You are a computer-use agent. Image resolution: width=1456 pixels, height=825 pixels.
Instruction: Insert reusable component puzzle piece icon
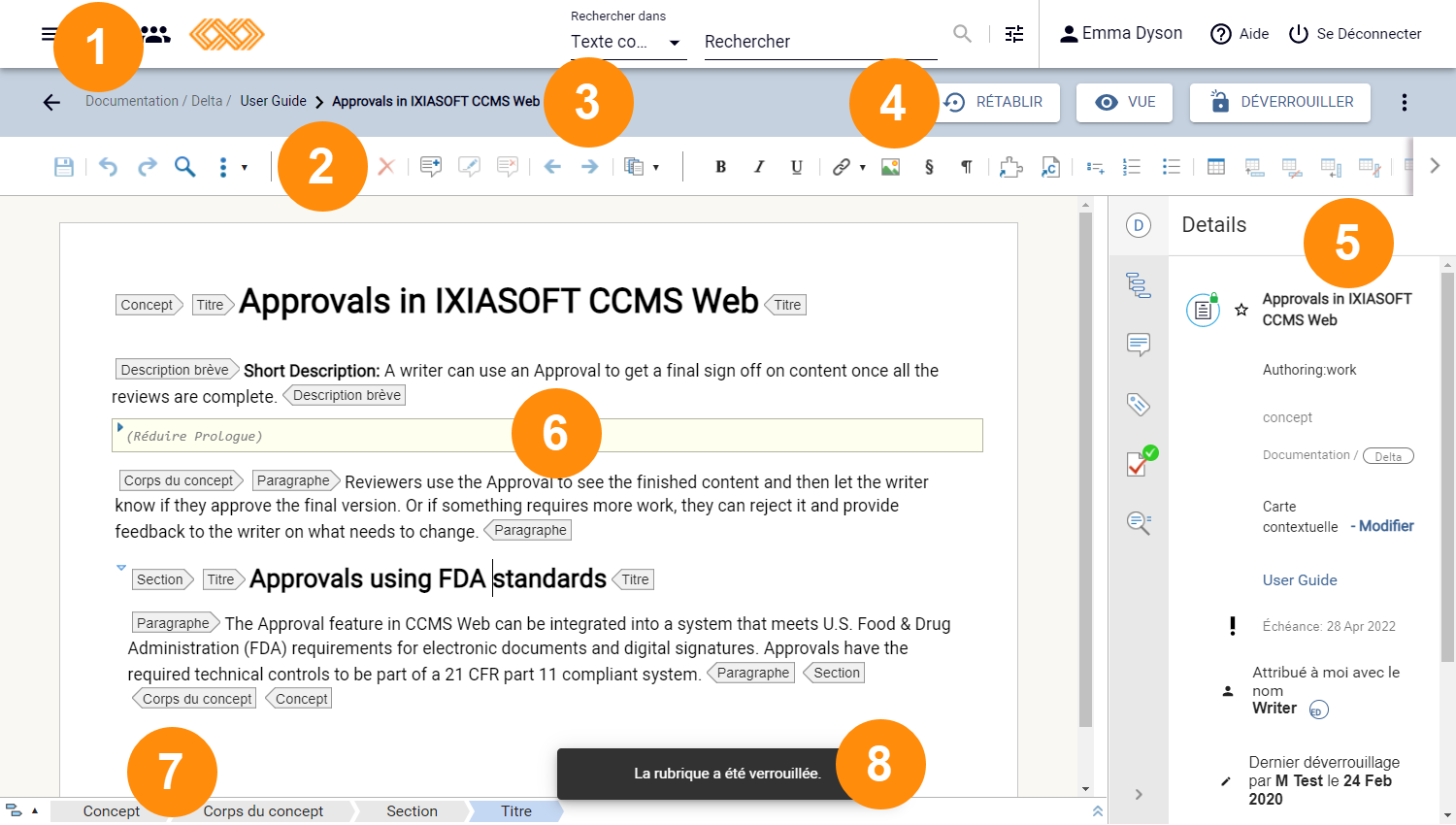(x=1011, y=167)
